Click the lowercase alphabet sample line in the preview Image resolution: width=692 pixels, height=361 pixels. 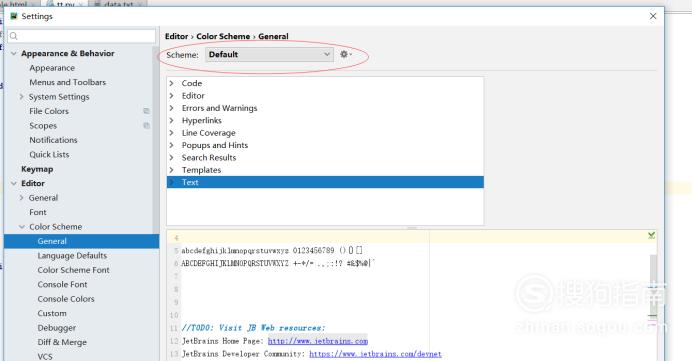click(272, 250)
